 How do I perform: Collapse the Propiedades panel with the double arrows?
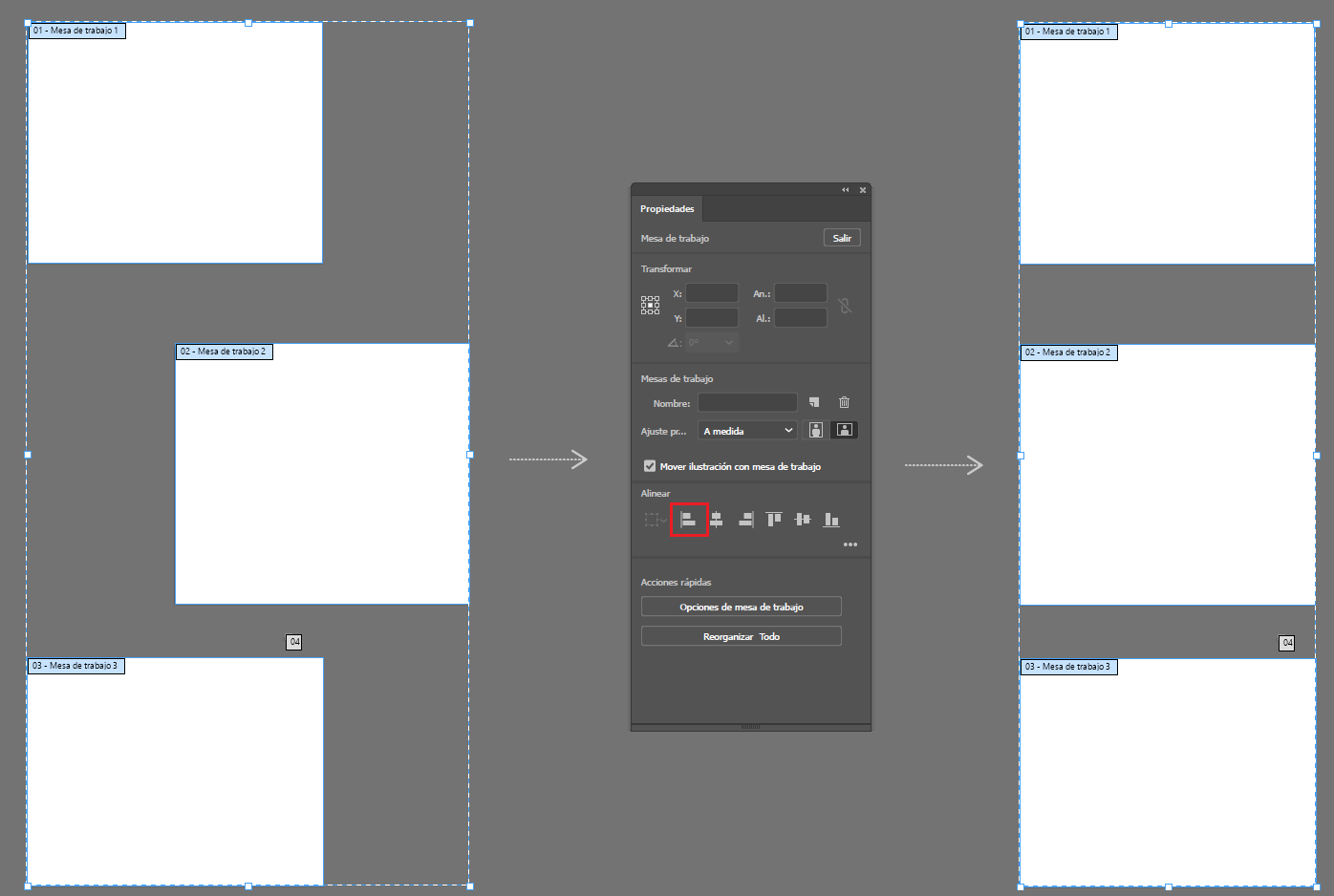[845, 189]
